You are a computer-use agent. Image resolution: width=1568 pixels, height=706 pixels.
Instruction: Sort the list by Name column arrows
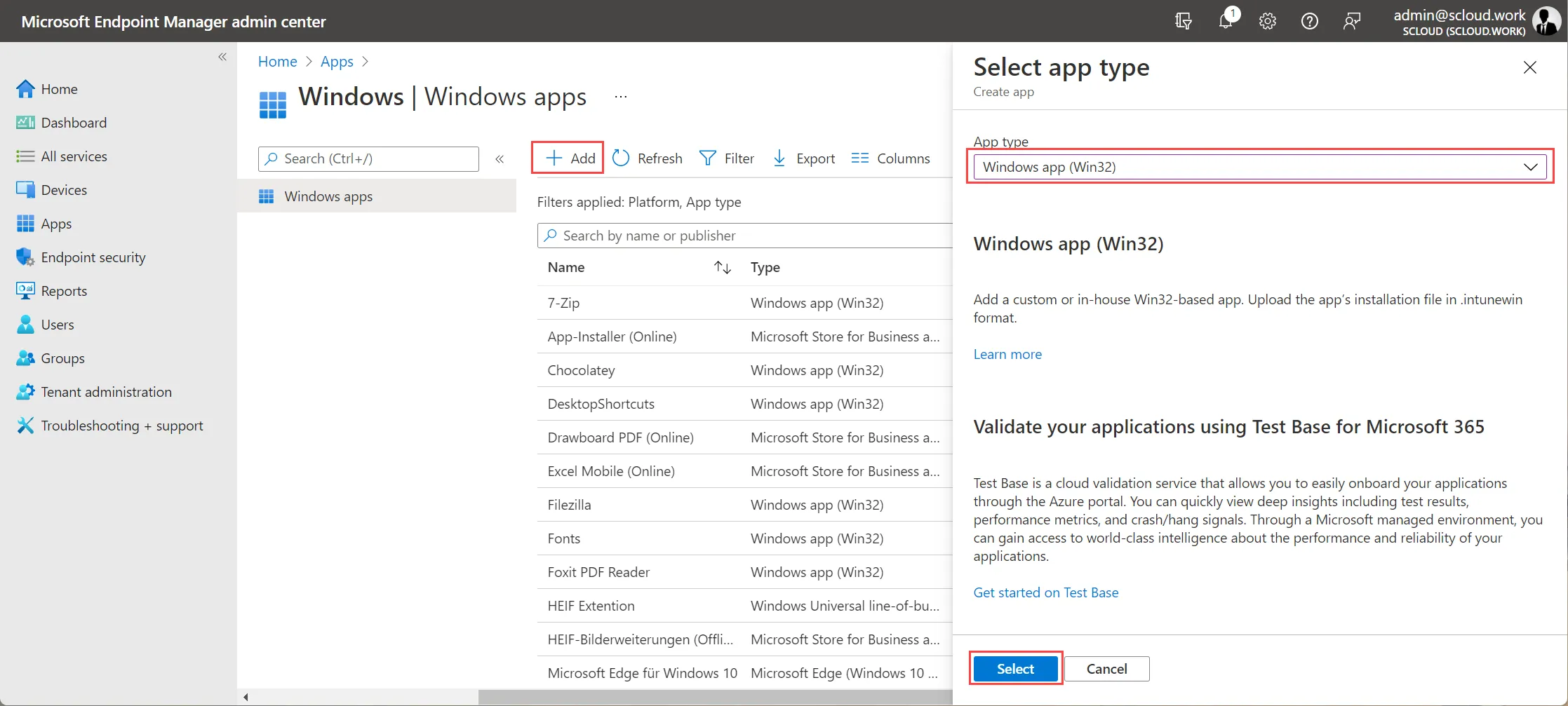point(723,267)
